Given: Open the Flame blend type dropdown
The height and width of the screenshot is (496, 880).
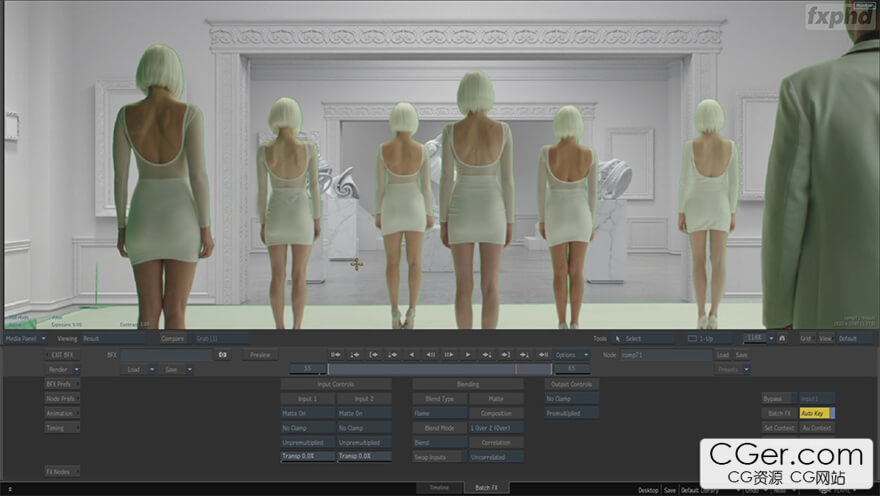Looking at the screenshot, I should point(439,413).
